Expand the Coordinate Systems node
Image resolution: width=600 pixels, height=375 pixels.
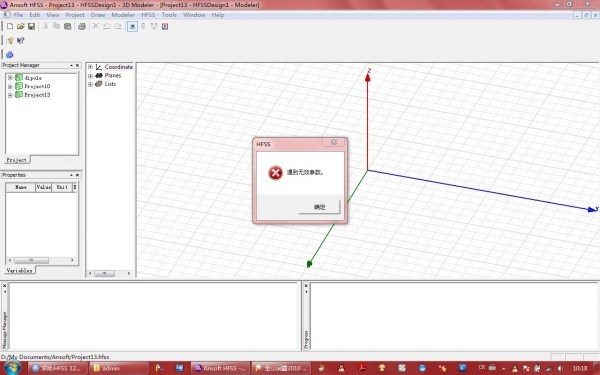point(90,67)
